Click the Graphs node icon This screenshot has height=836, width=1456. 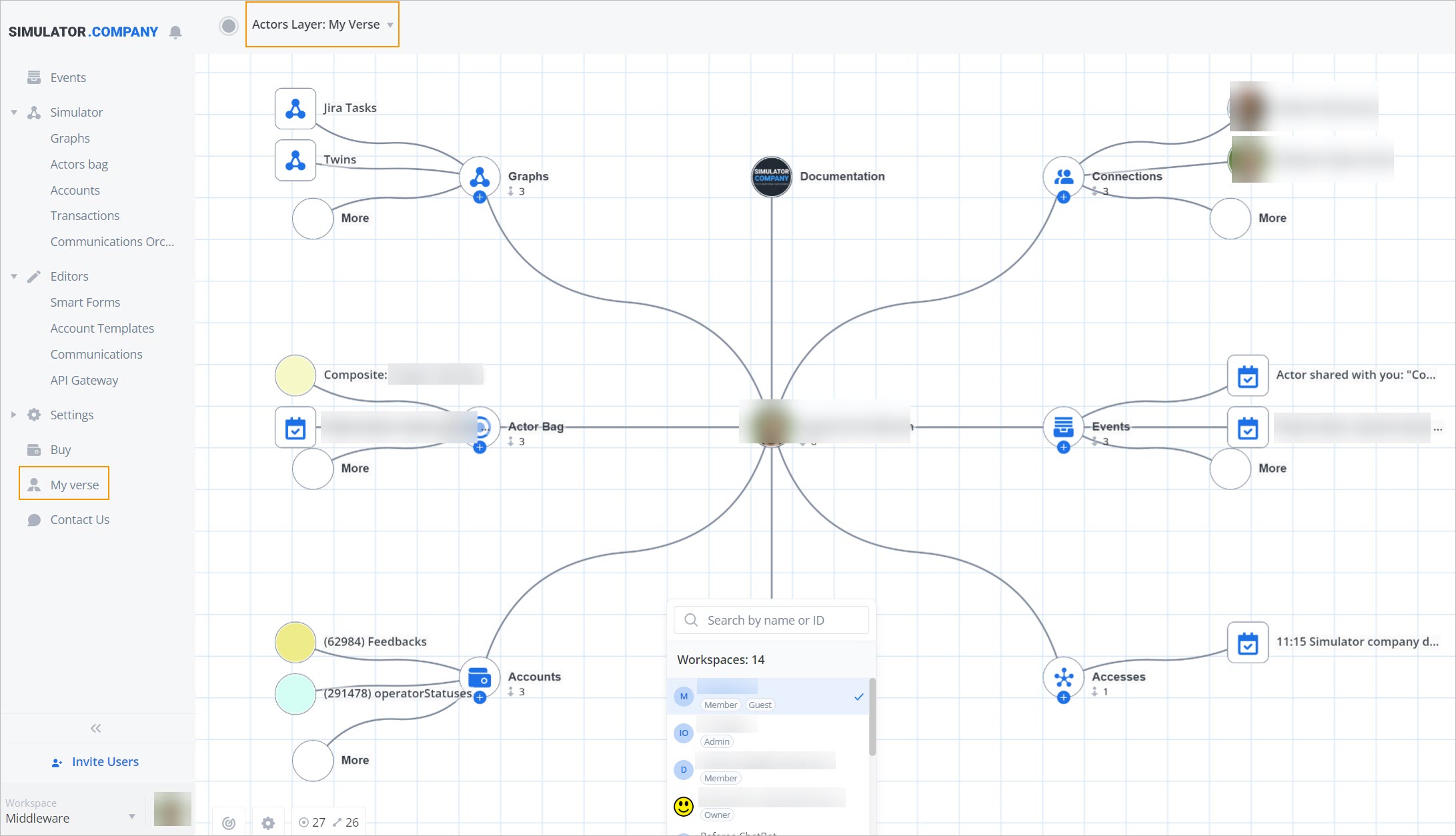480,176
